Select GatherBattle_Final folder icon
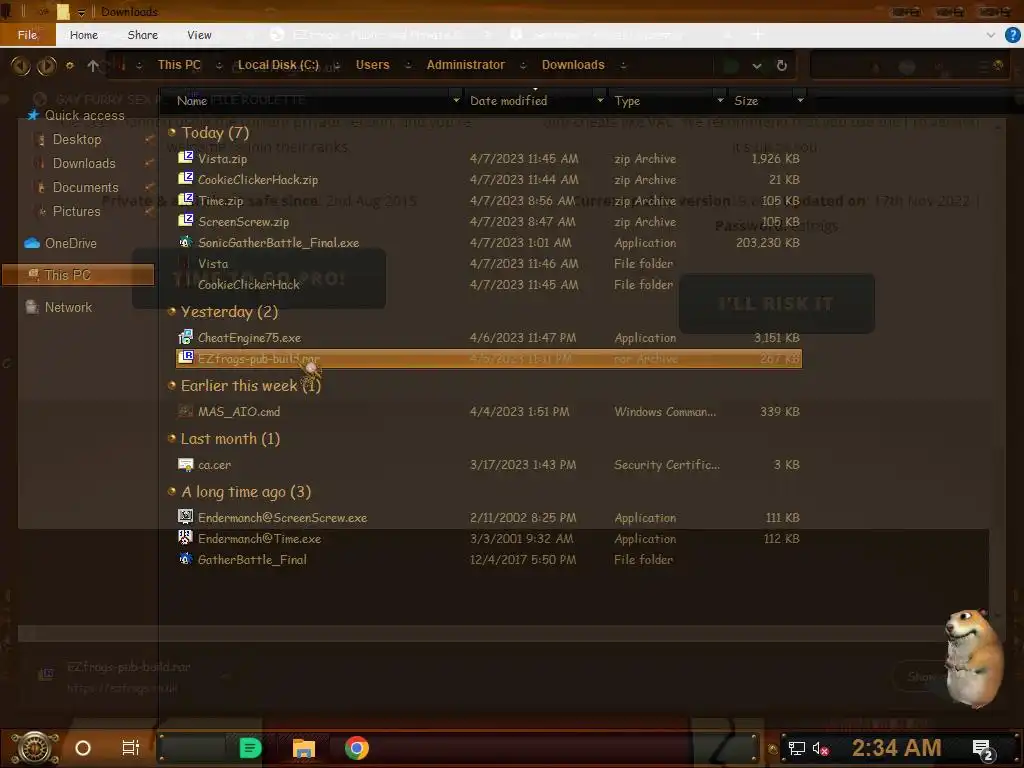The height and width of the screenshot is (768, 1024). point(185,559)
